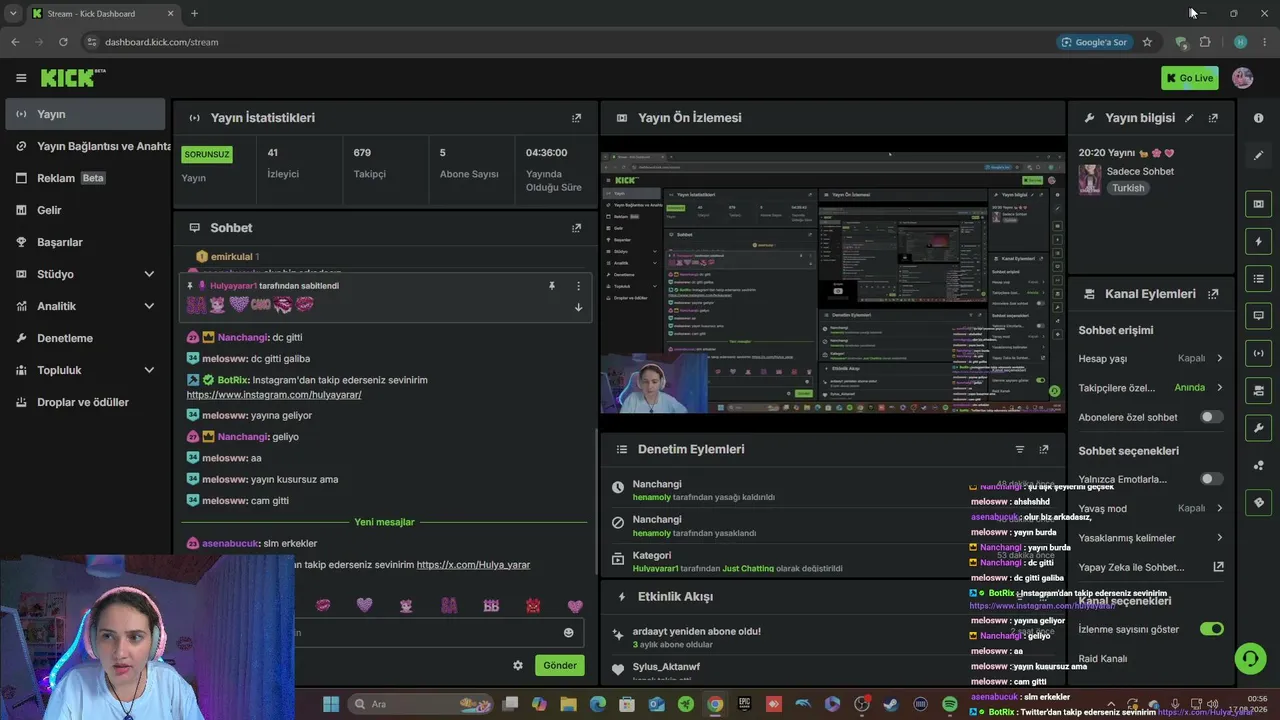Filter the Denetim Eylemleri list

point(1020,450)
